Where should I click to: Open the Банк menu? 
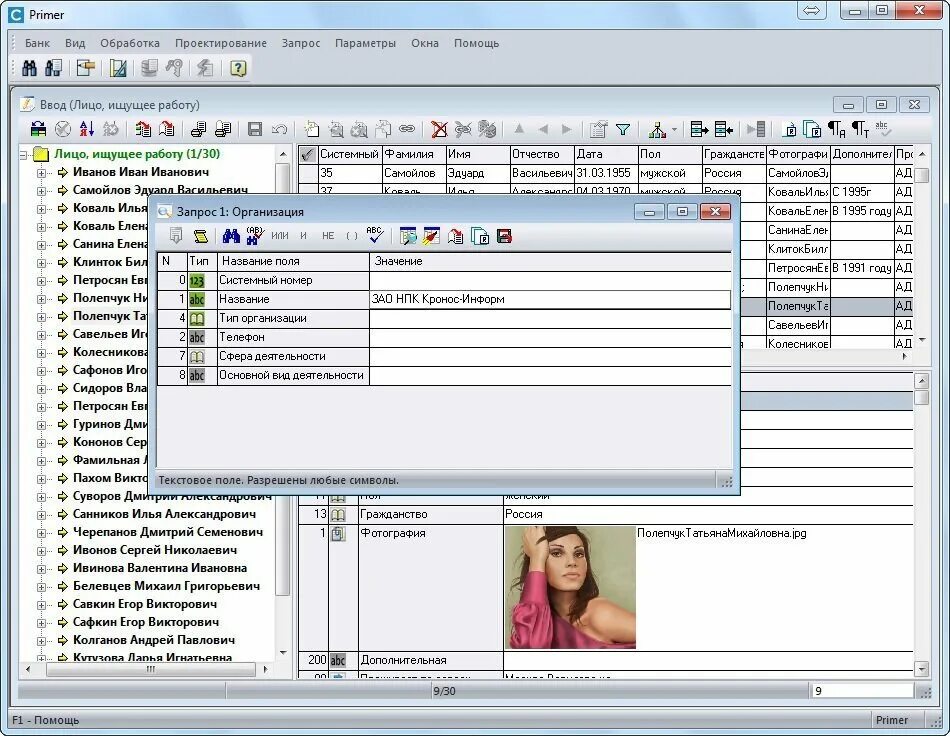pyautogui.click(x=38, y=43)
